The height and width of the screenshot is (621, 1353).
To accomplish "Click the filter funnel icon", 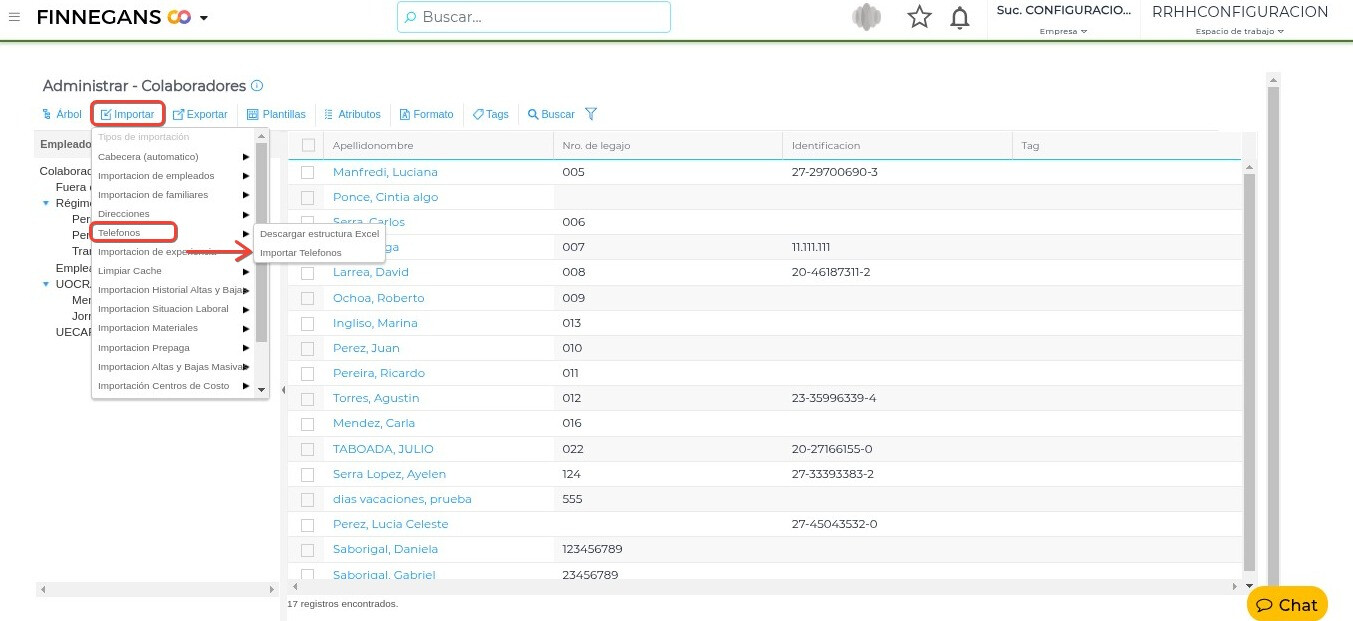I will point(591,114).
